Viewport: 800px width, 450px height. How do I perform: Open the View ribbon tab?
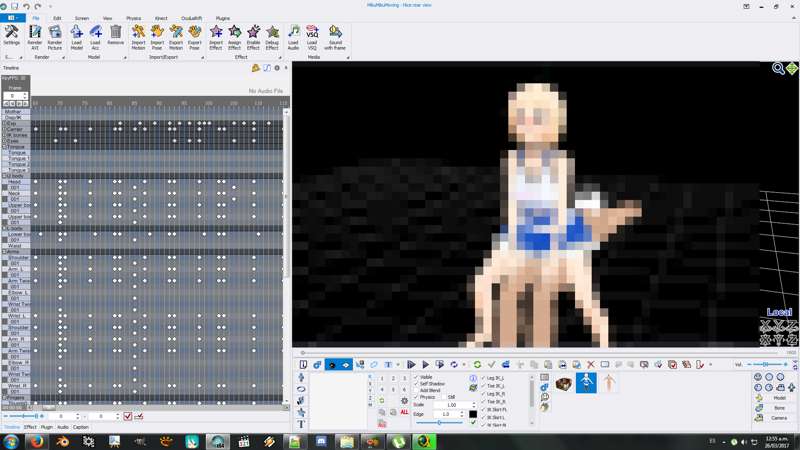[108, 18]
